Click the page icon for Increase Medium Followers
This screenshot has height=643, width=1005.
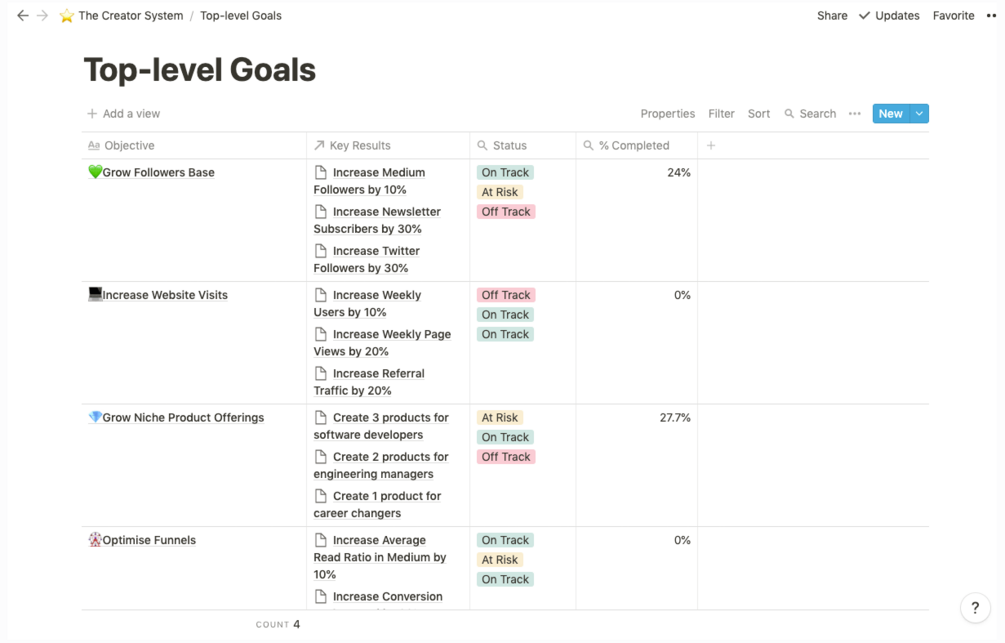(x=321, y=172)
